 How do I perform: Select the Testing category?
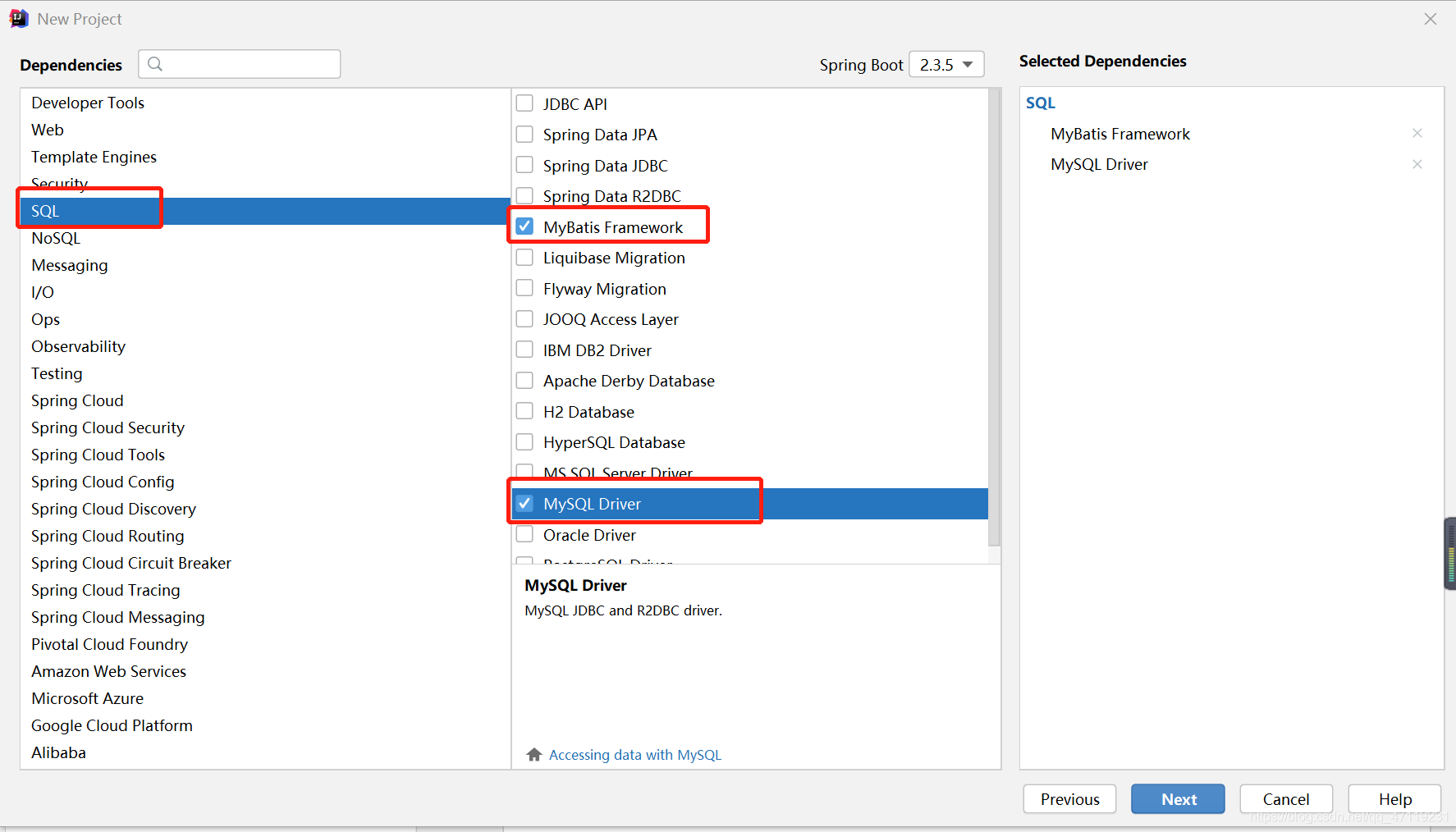point(265,373)
